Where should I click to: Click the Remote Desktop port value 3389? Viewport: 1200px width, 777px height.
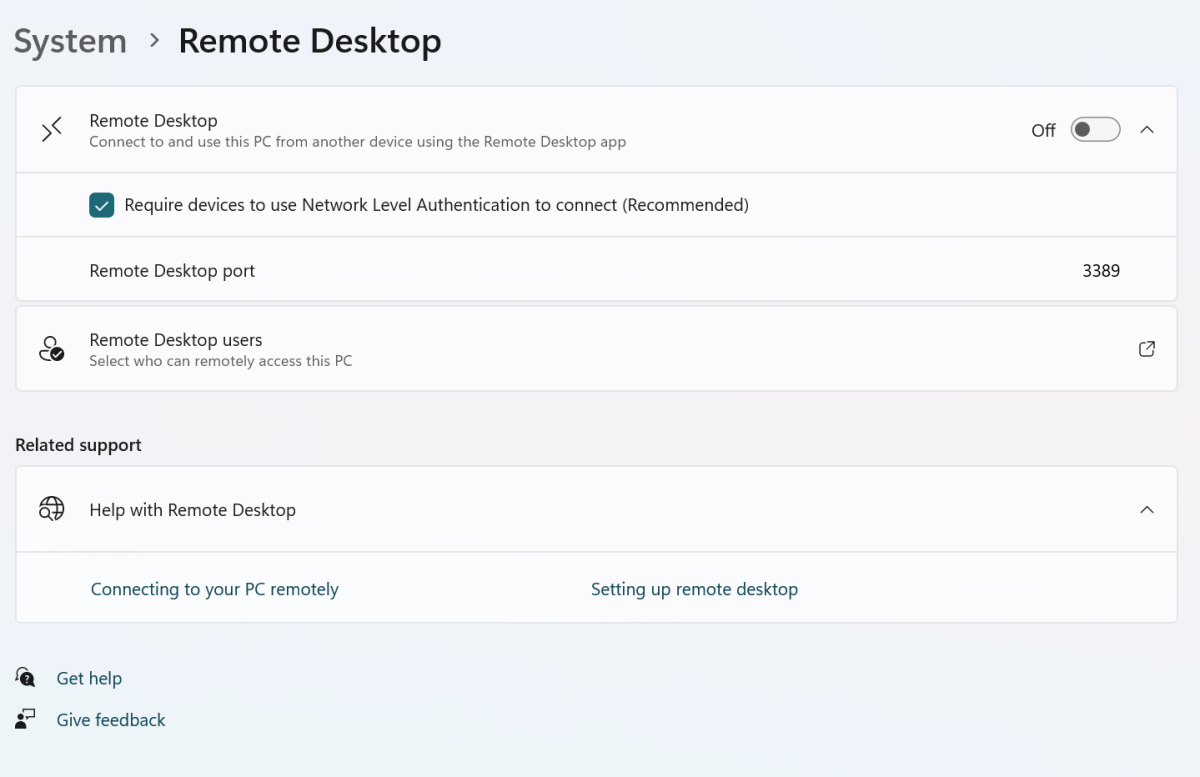pos(1101,270)
